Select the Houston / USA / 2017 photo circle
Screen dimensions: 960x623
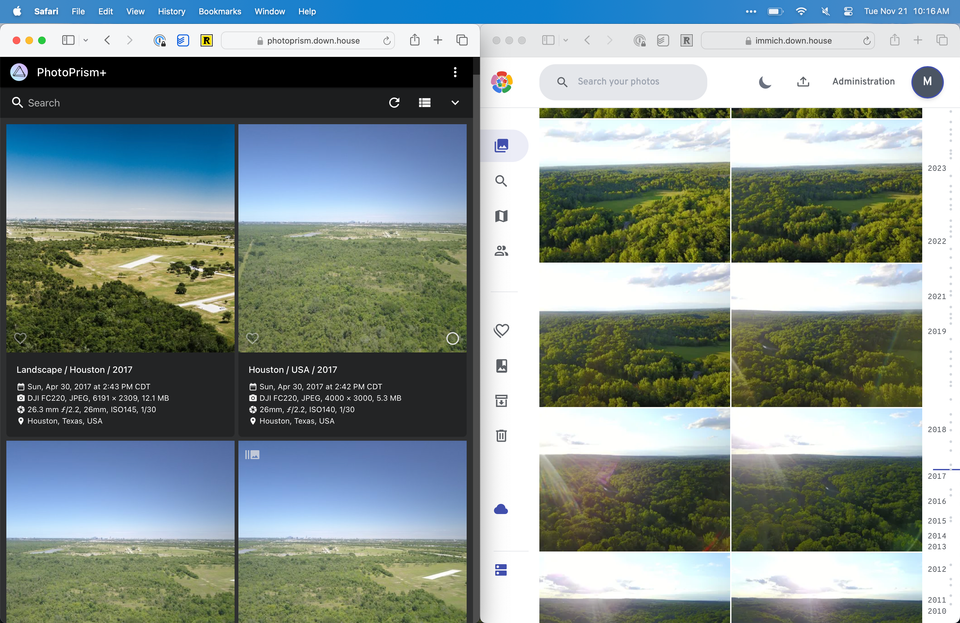452,339
